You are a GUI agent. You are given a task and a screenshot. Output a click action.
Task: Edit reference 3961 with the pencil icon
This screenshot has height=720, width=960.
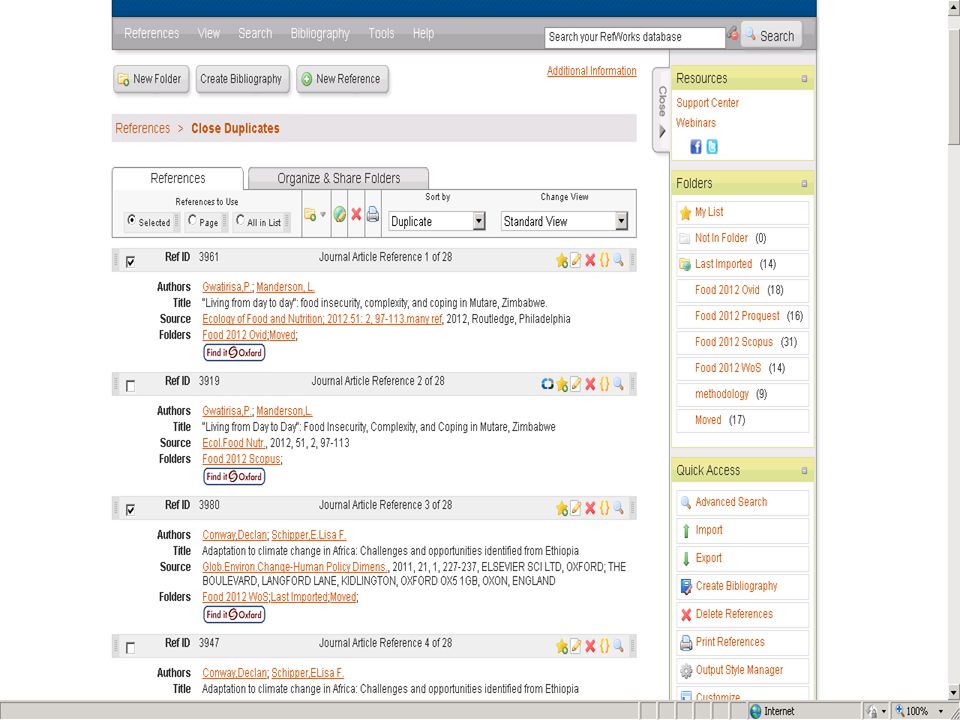tap(576, 260)
